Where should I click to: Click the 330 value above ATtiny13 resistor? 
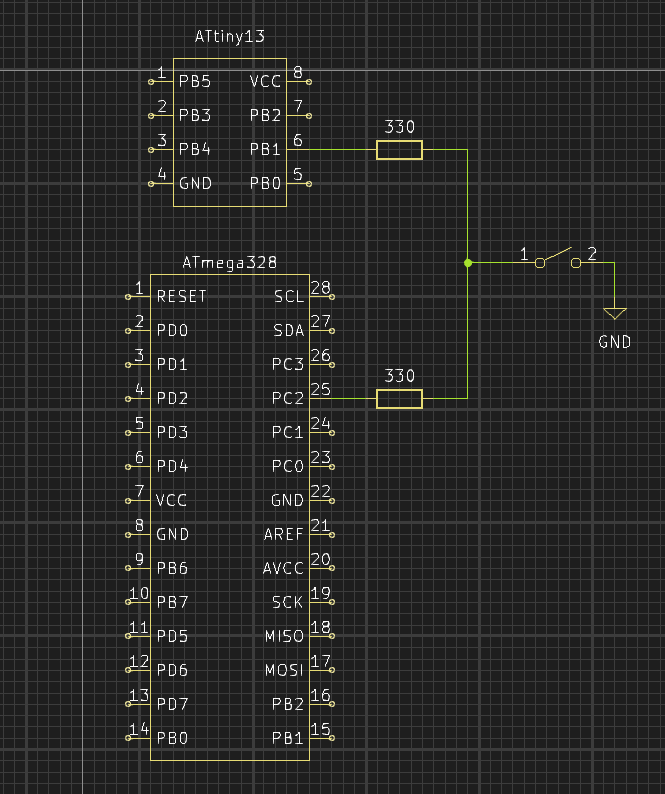point(400,127)
